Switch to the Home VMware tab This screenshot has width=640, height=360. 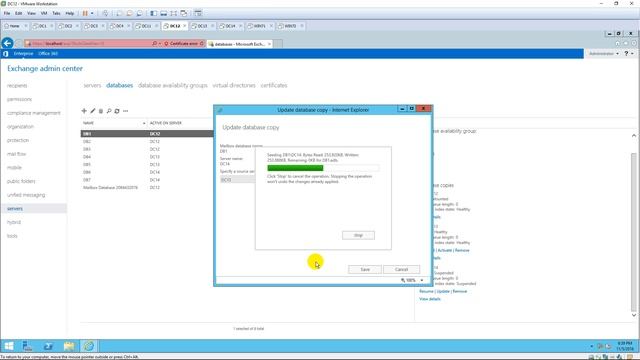14,26
